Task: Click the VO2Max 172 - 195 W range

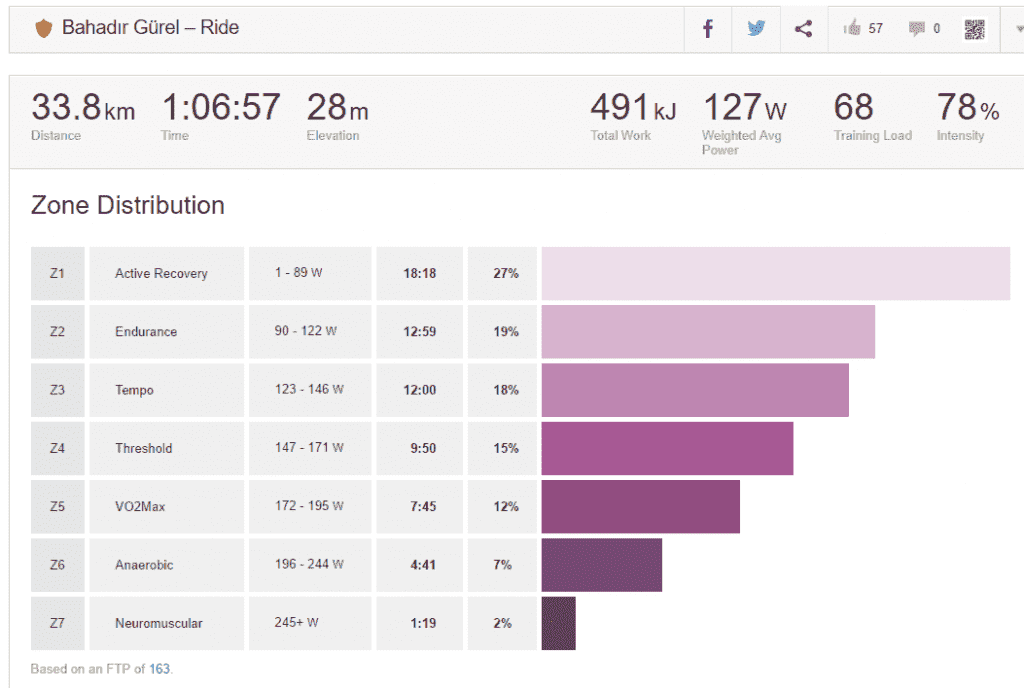Action: (x=309, y=506)
